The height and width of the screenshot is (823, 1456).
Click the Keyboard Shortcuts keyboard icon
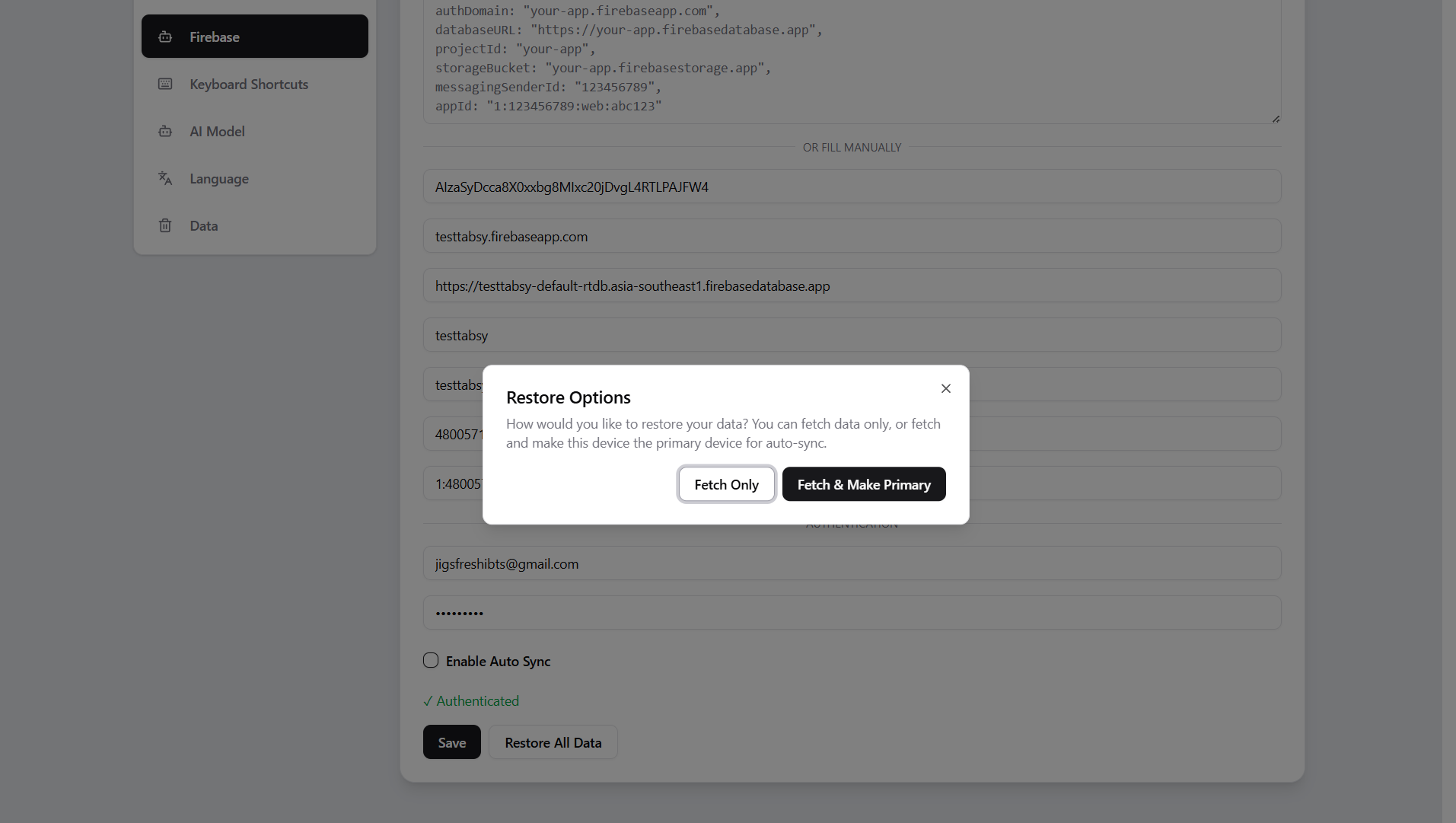(165, 84)
